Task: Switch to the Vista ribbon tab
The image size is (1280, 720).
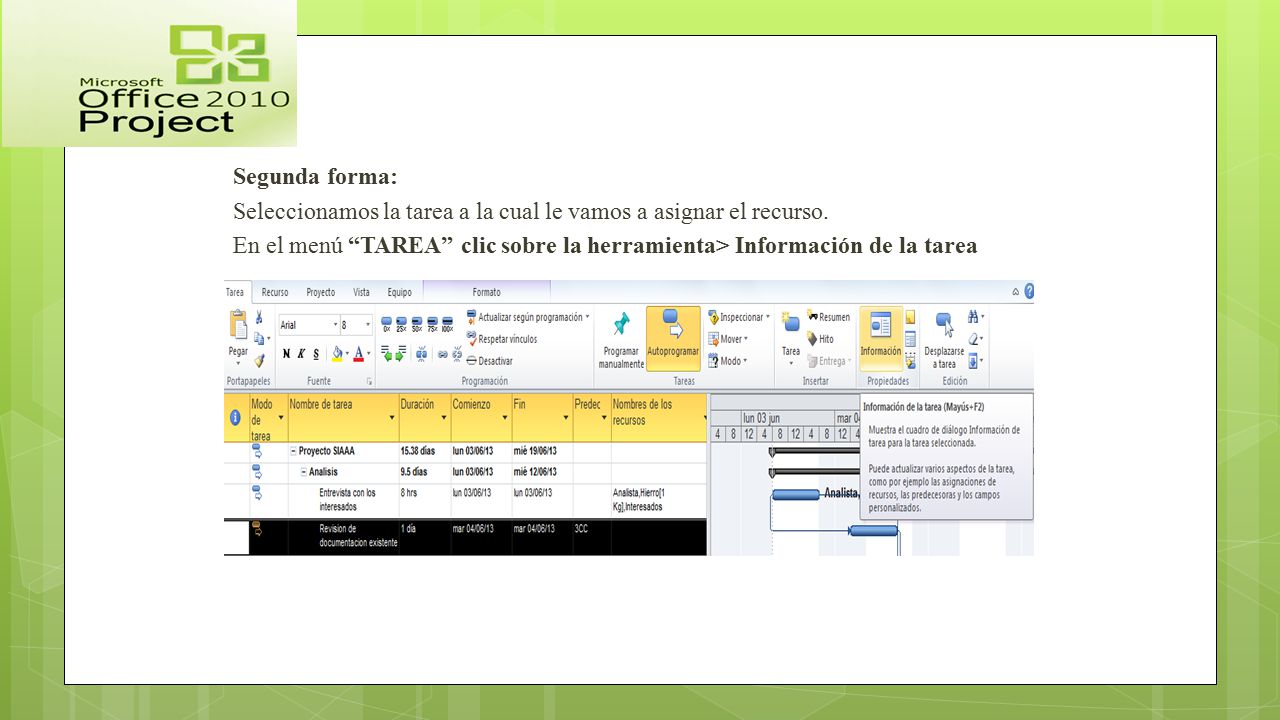Action: (361, 292)
